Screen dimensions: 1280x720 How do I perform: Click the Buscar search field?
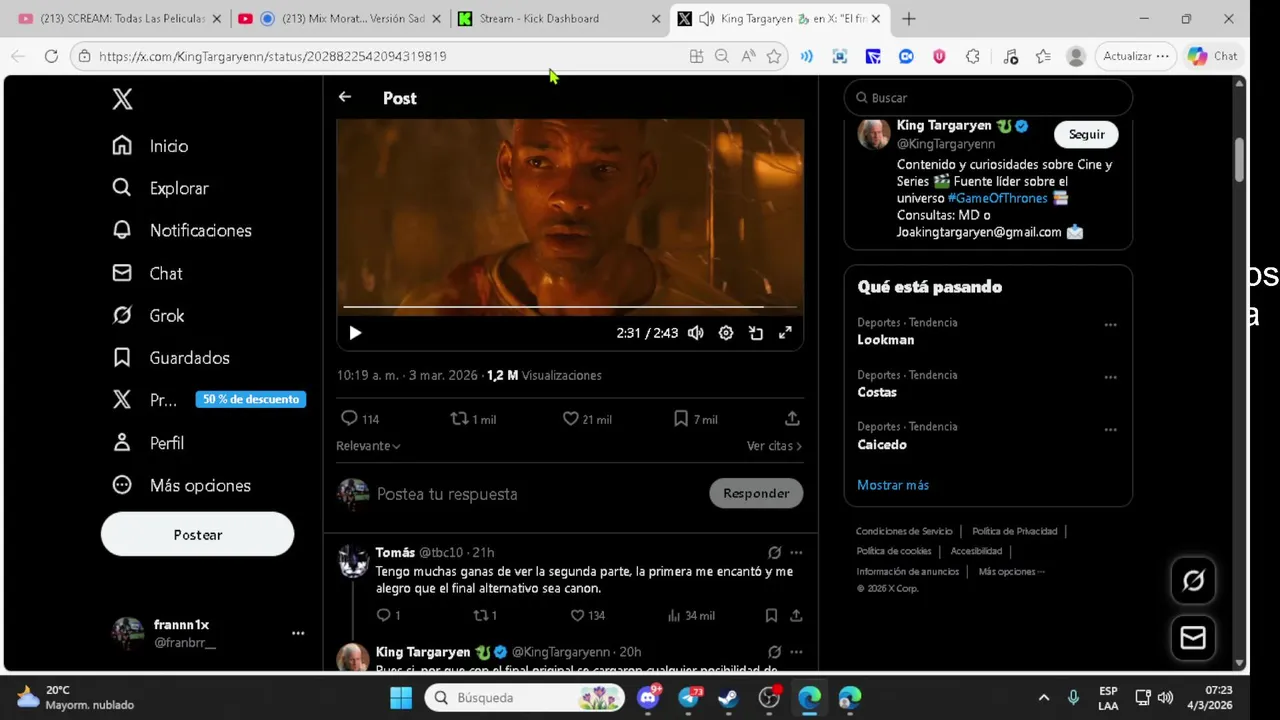point(988,98)
